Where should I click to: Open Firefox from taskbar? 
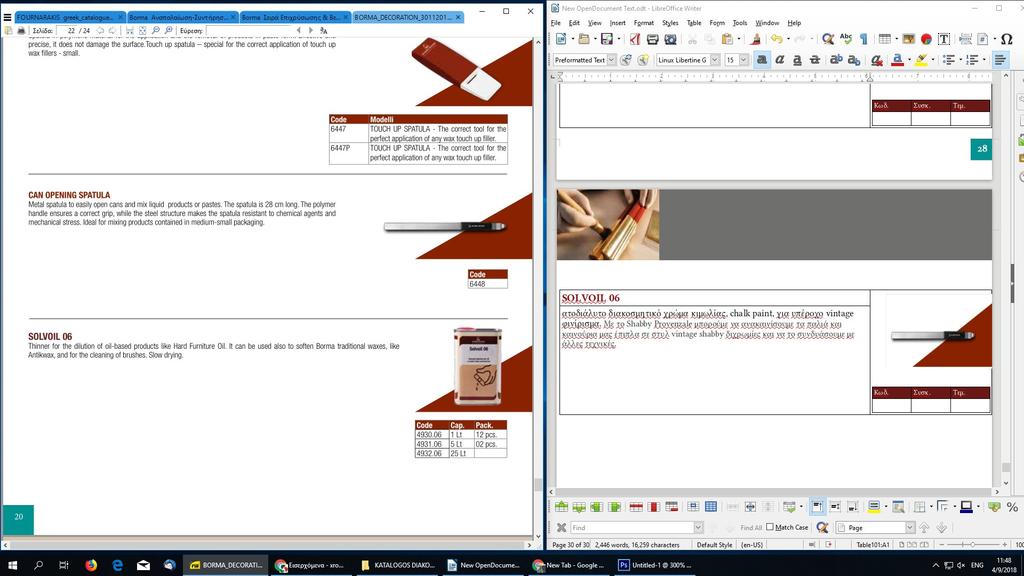(91, 565)
